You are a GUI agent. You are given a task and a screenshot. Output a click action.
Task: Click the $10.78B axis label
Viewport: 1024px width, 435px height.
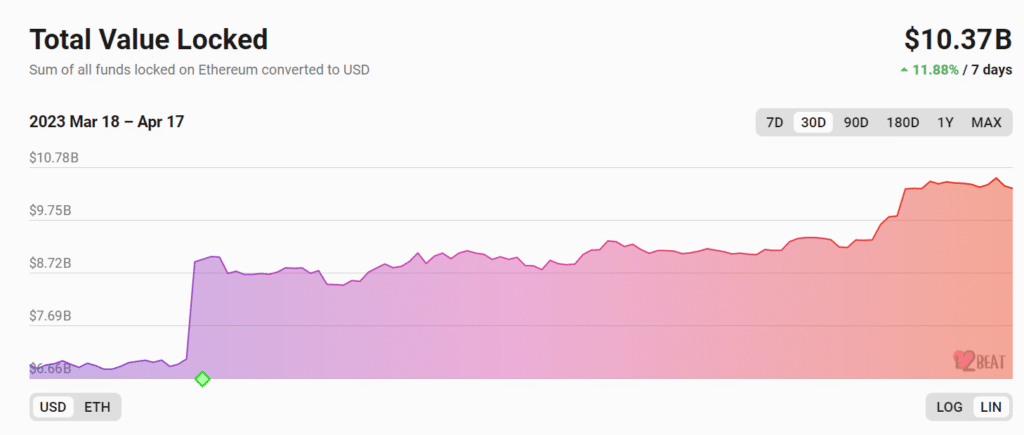54,158
